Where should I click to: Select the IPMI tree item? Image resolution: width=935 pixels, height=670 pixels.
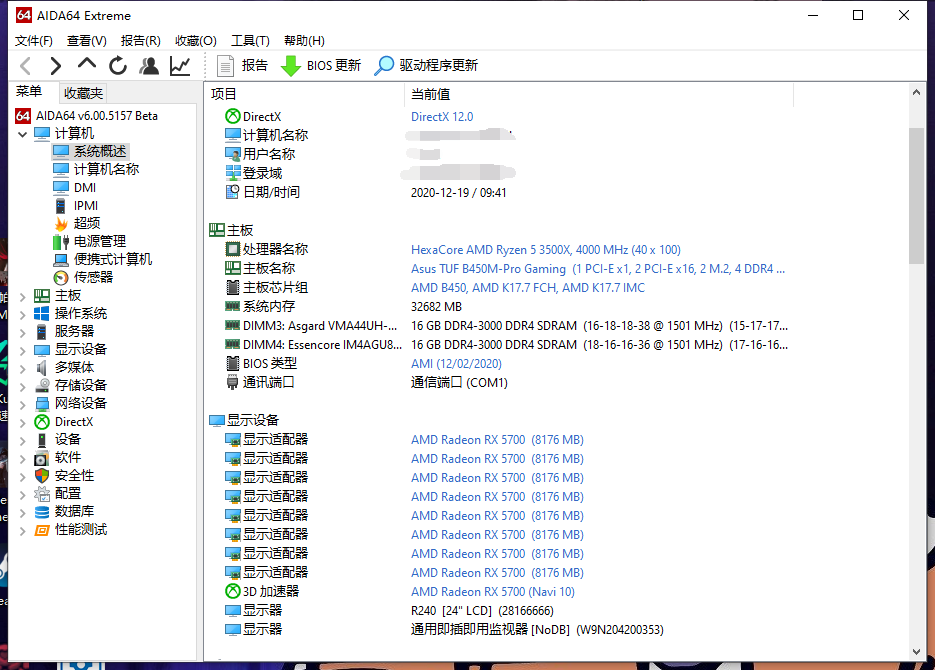tap(86, 206)
